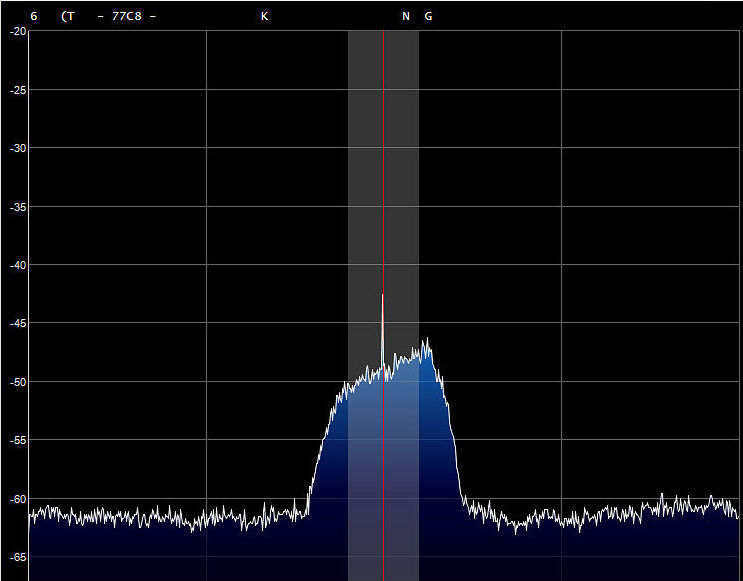Click the -50 label on the dB axis
743x581 pixels.
point(18,382)
